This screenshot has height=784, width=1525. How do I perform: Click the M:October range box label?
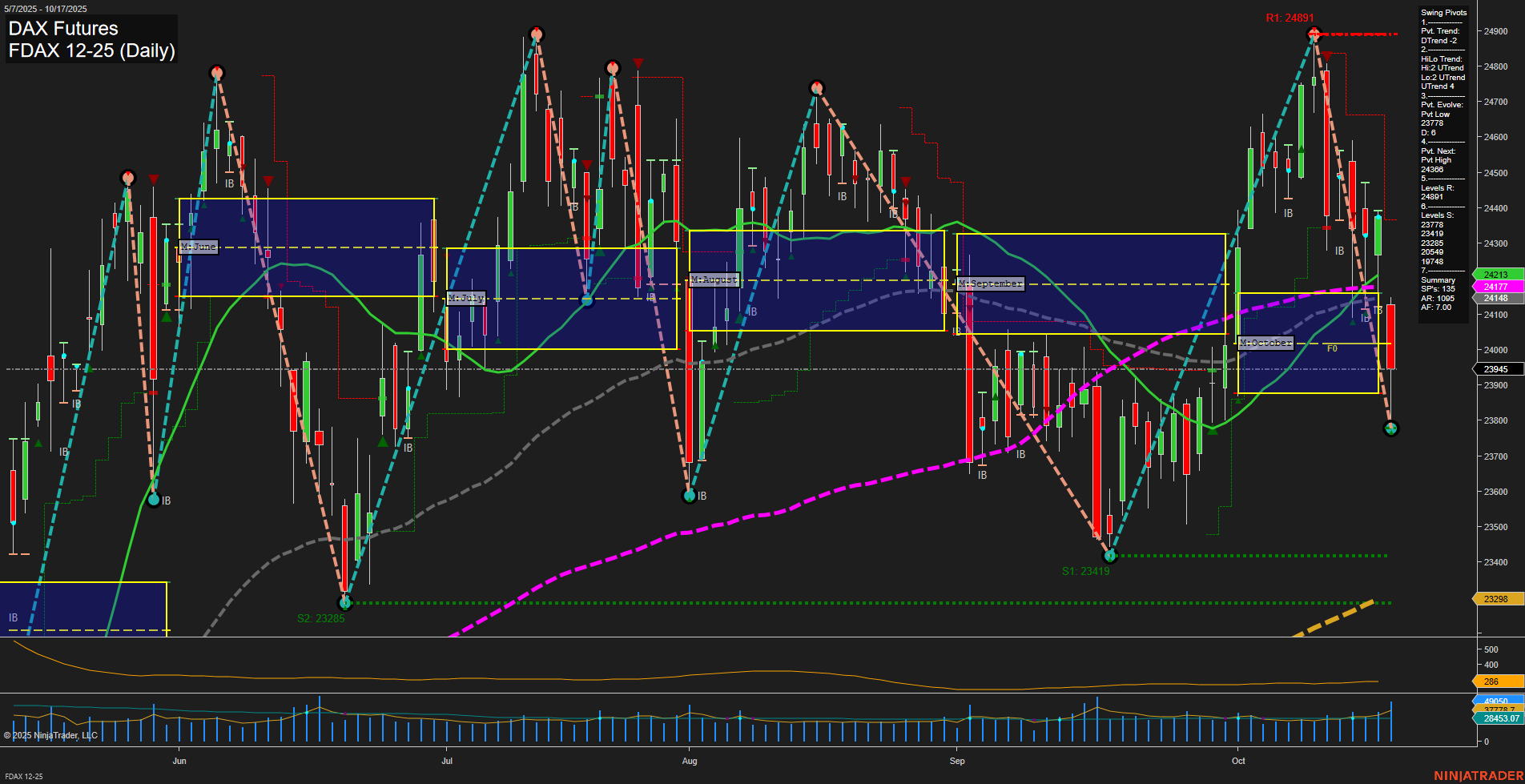[x=1265, y=343]
